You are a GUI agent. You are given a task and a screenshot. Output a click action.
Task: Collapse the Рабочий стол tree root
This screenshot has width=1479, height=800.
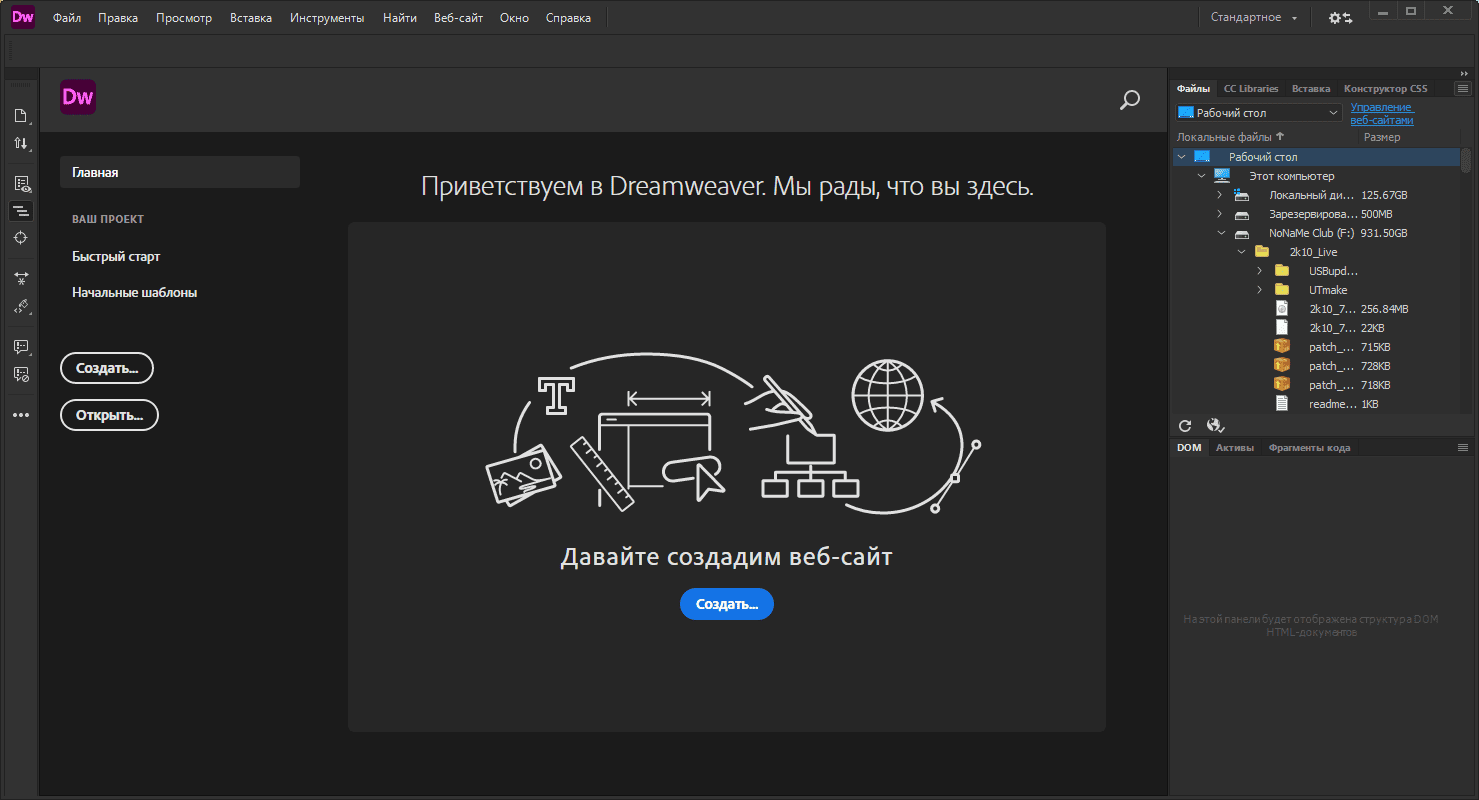point(1182,157)
